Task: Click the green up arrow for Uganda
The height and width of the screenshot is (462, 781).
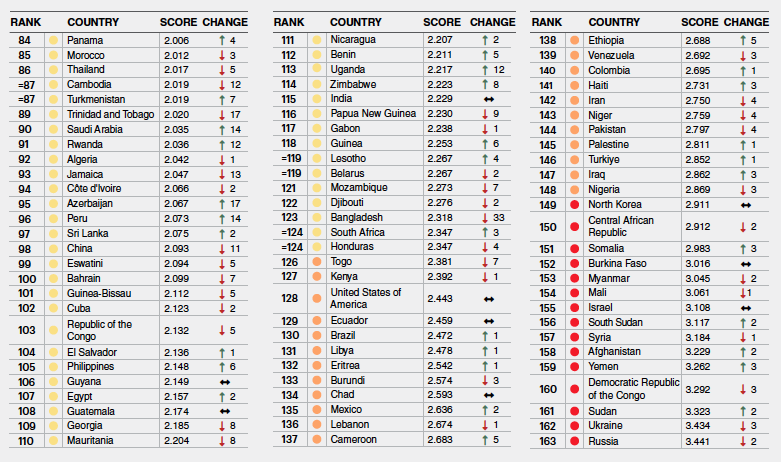Action: 483,70
